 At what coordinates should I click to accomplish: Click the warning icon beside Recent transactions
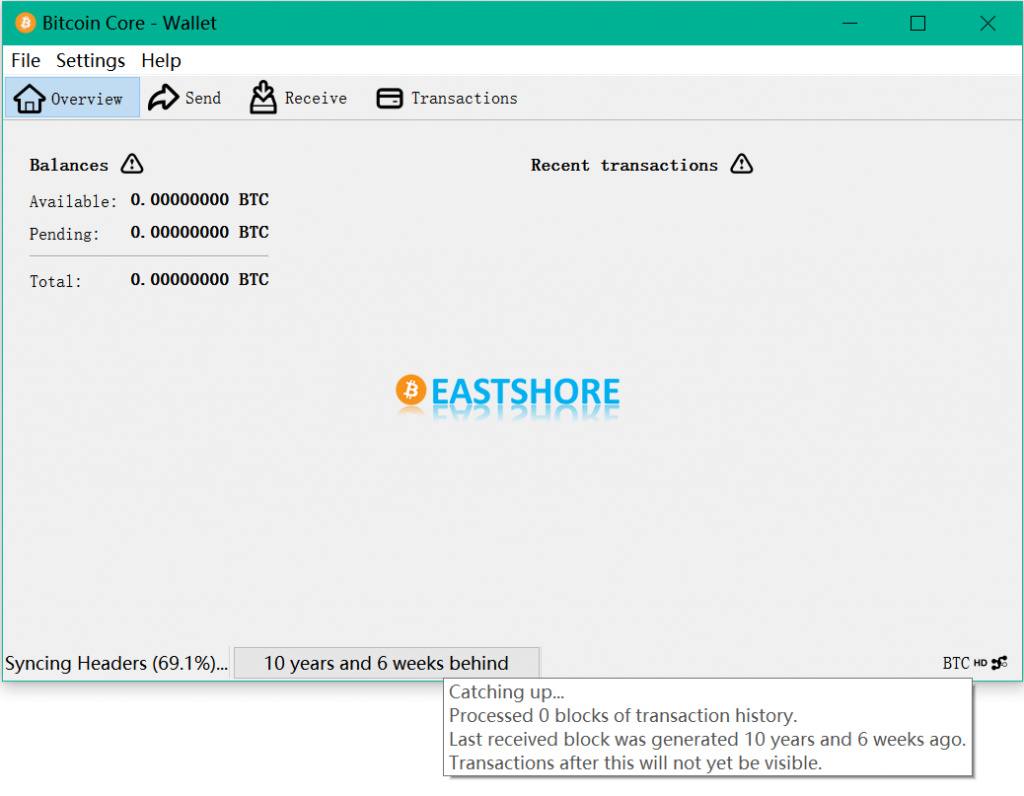click(741, 164)
